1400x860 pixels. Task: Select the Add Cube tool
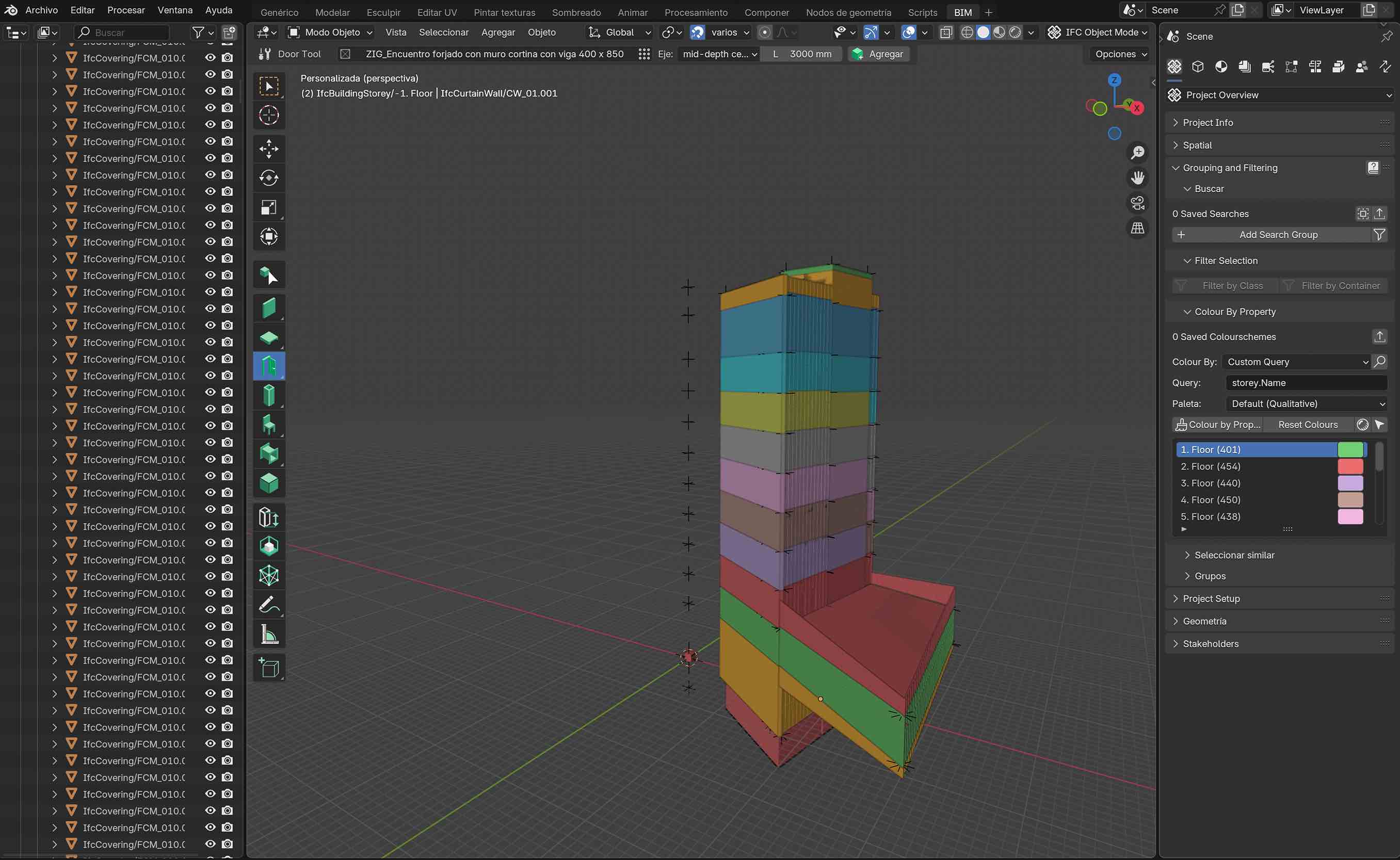pos(269,668)
